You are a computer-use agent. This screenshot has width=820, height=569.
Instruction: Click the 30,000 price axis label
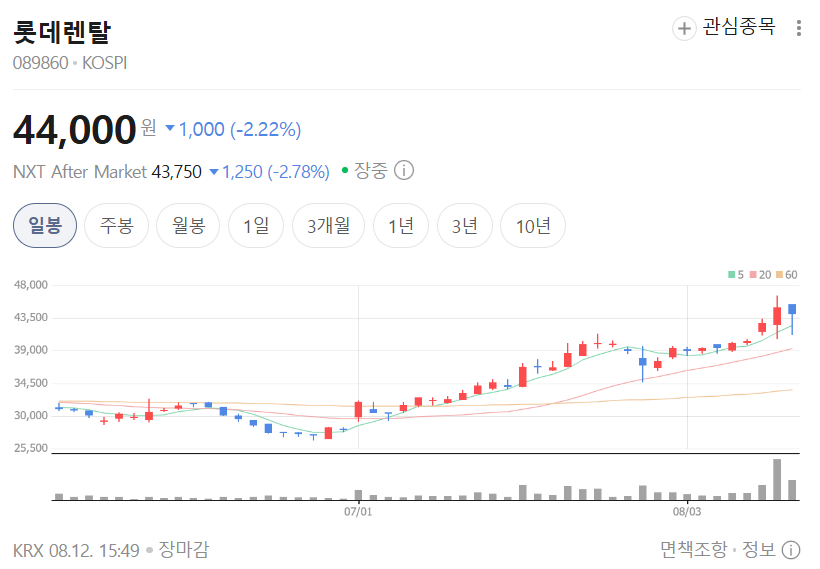[x=31, y=415]
